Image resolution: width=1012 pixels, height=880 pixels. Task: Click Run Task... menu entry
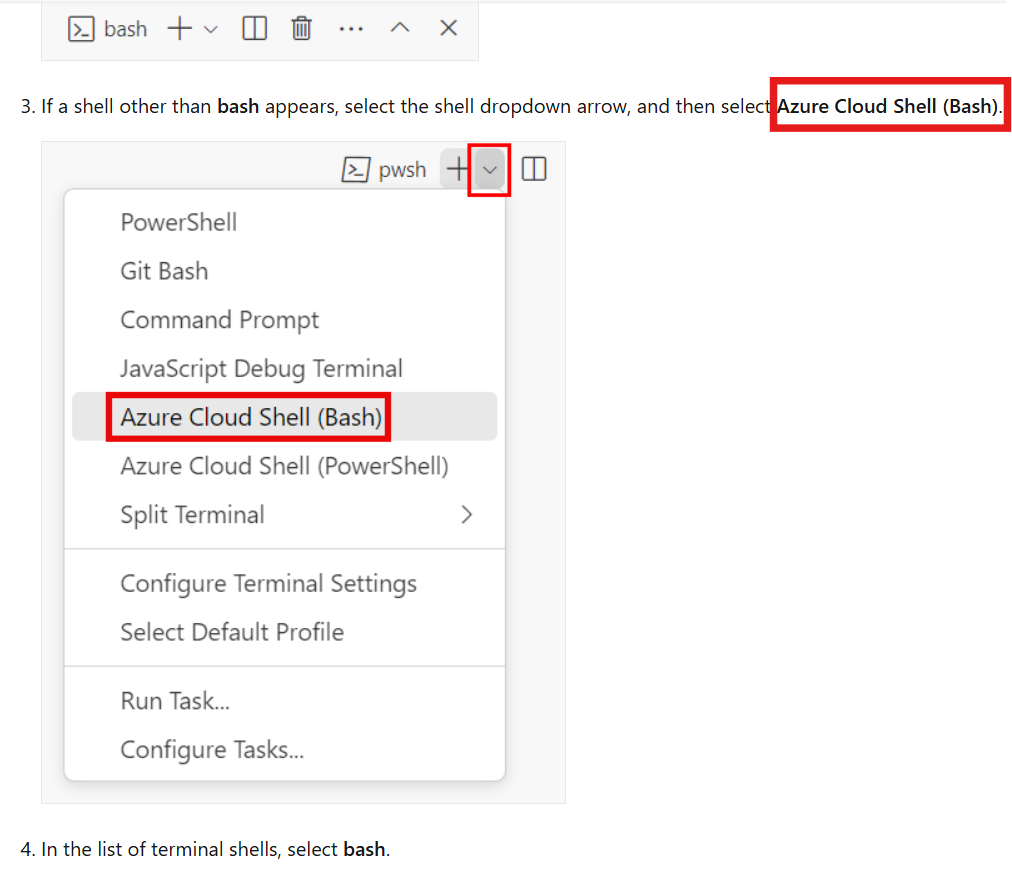pyautogui.click(x=285, y=701)
